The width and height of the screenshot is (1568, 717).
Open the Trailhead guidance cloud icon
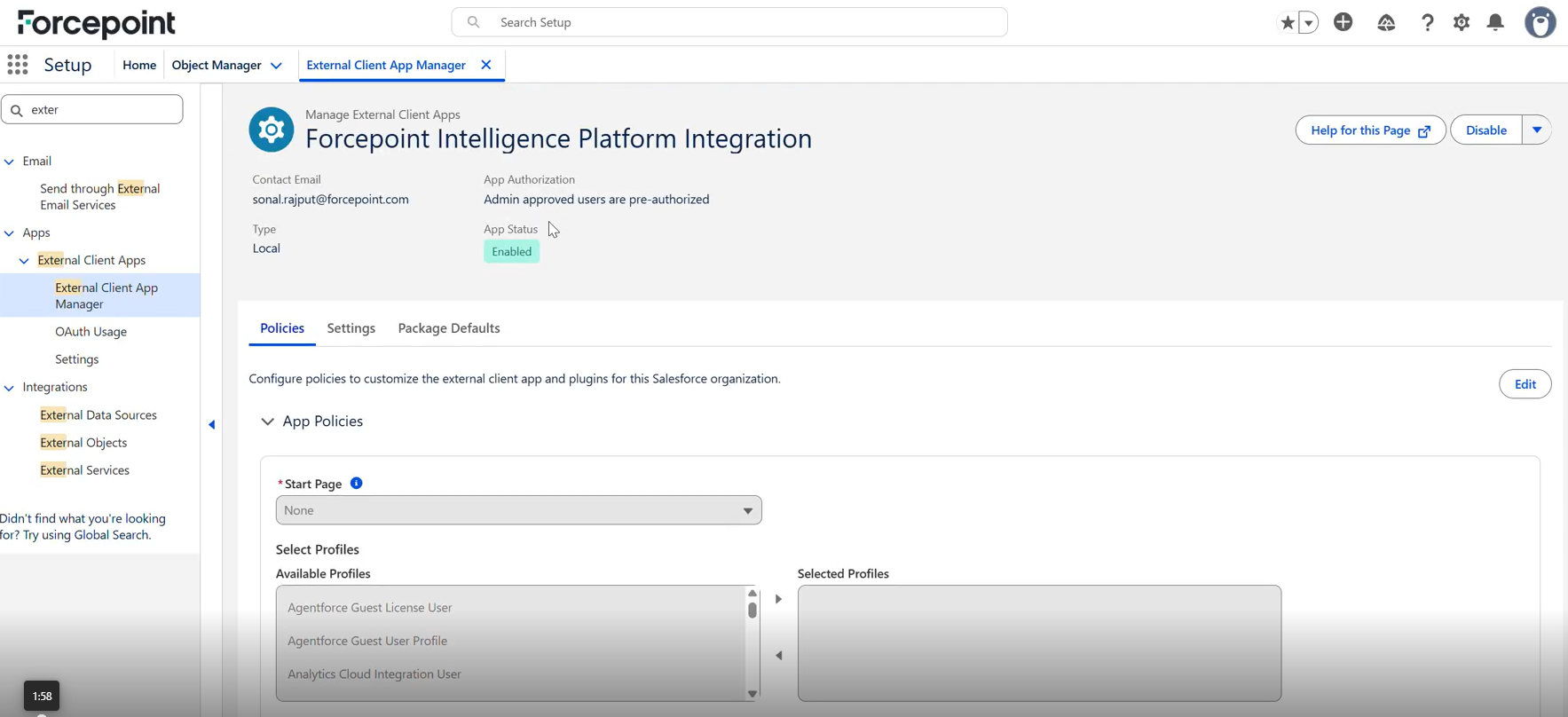point(1386,22)
